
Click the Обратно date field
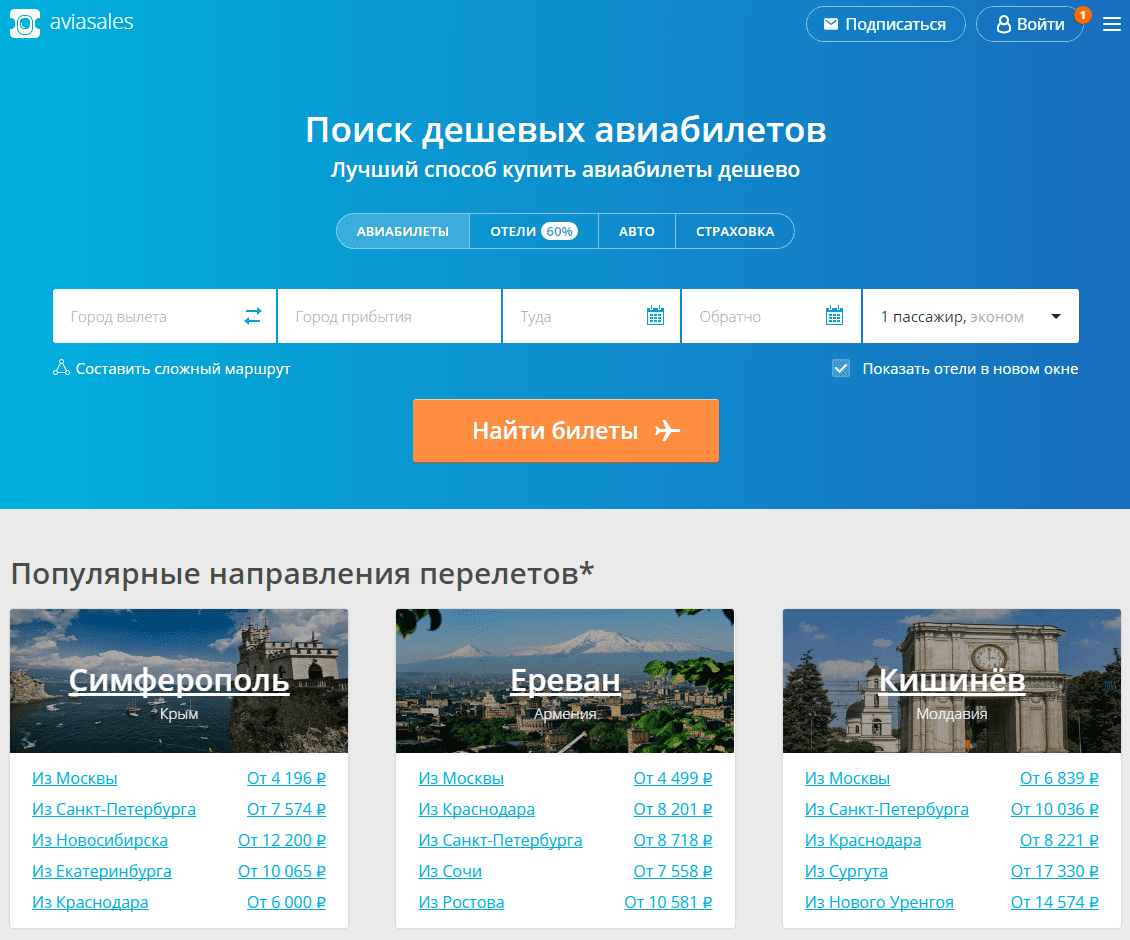(770, 316)
